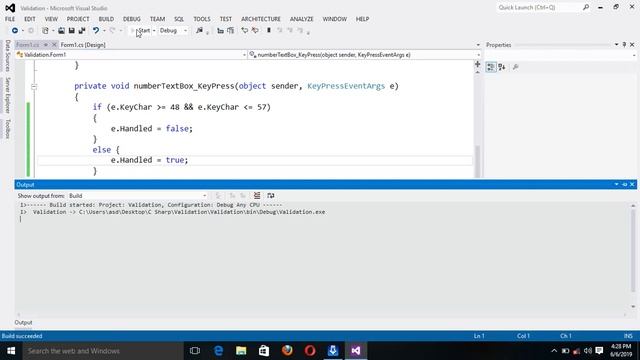This screenshot has height=360, width=640.
Task: Toggle Word Wrap icon in Output toolbar
Action: [271, 196]
